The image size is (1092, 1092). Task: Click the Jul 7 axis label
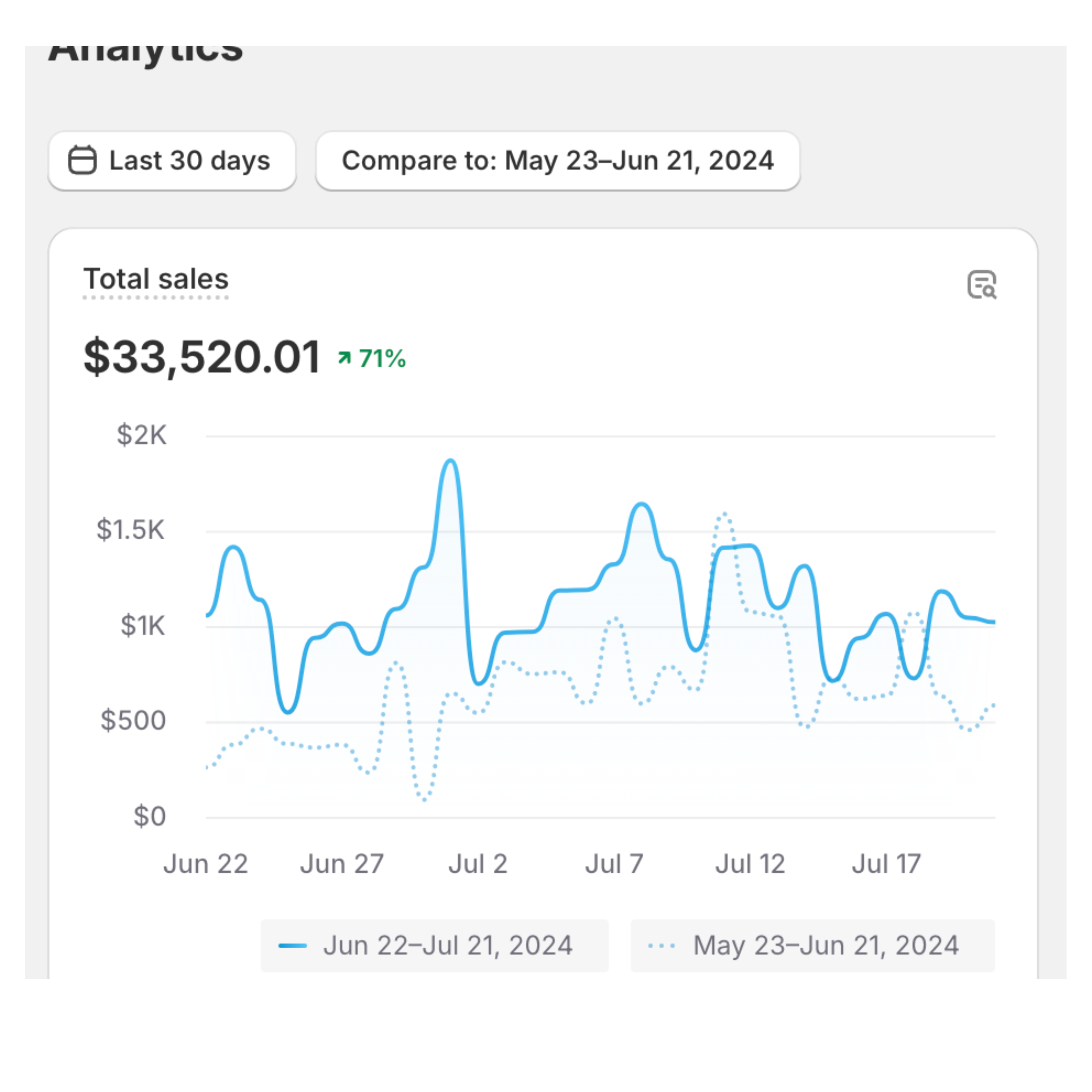pos(614,864)
